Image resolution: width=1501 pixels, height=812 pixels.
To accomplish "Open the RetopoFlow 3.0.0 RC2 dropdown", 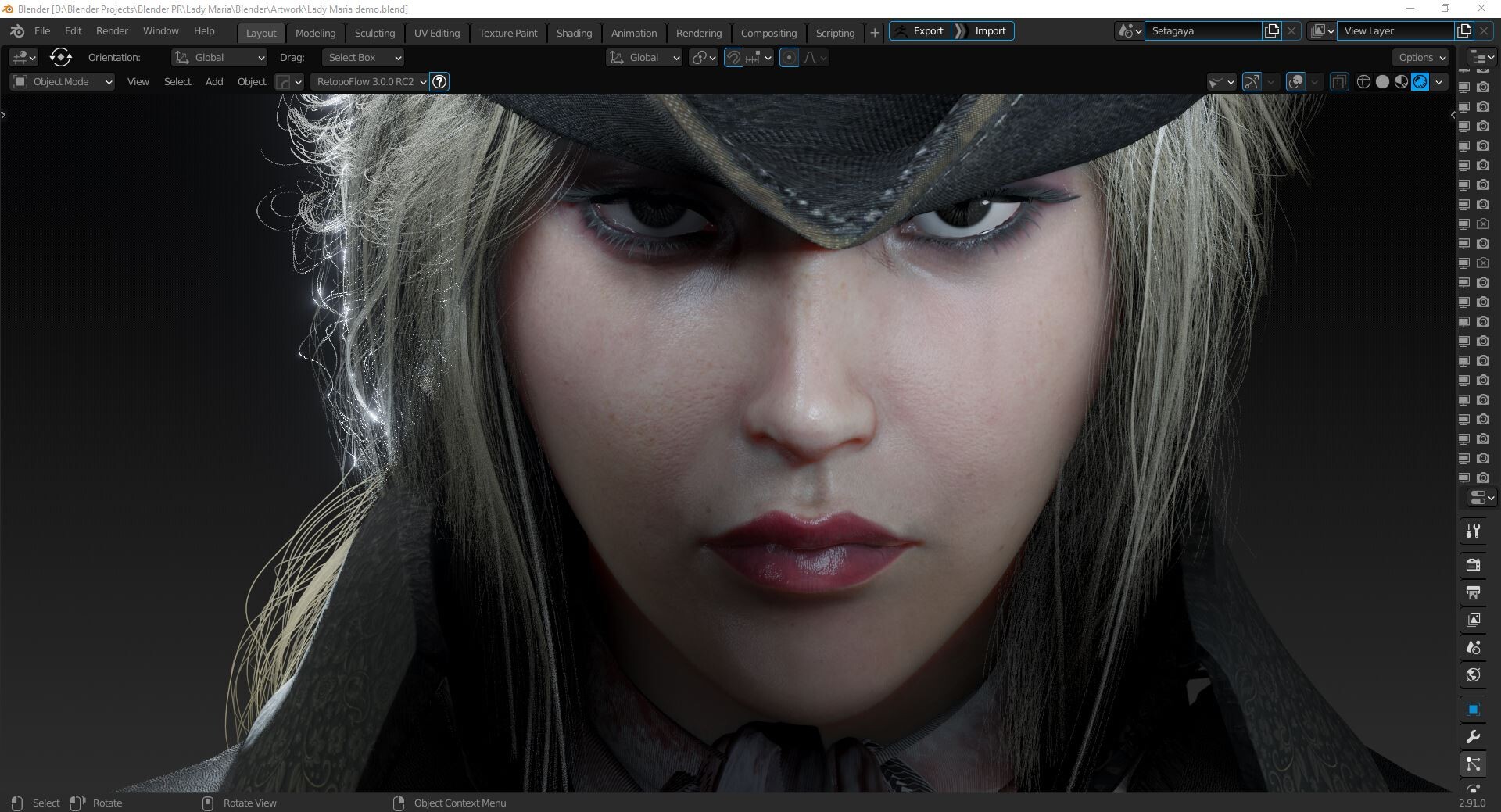I will [x=370, y=82].
